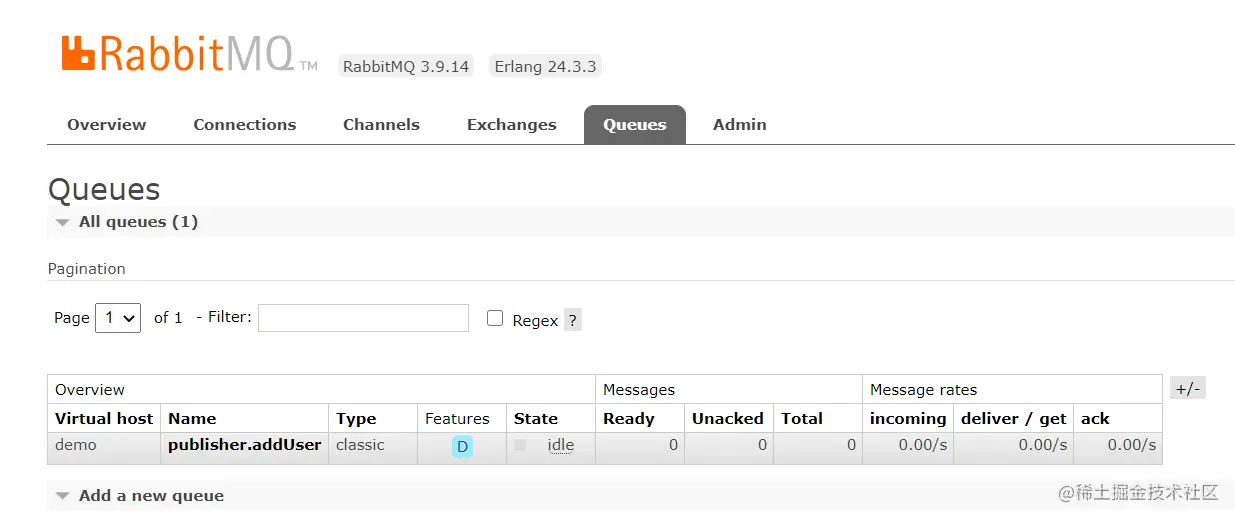Focus the Filter text field
The height and width of the screenshot is (519, 1235).
click(x=363, y=318)
